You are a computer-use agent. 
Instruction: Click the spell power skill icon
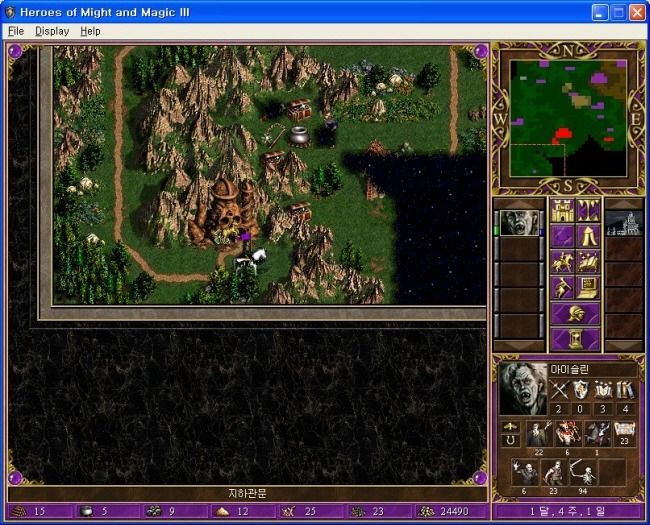(x=603, y=390)
